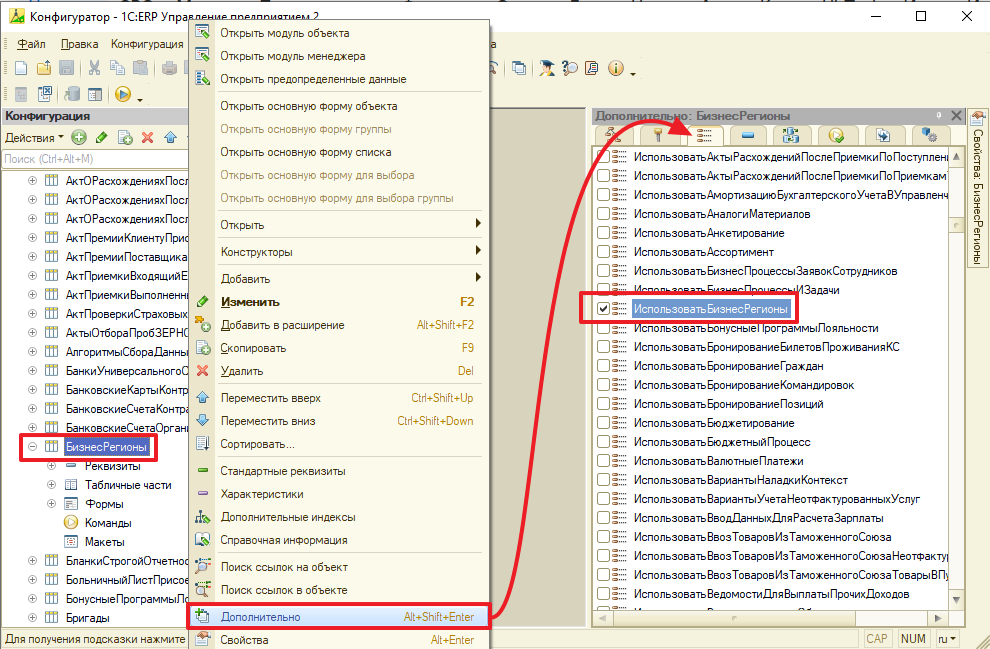
Task: Check ИспользоватьАнкетирование checkbox
Action: [x=604, y=233]
